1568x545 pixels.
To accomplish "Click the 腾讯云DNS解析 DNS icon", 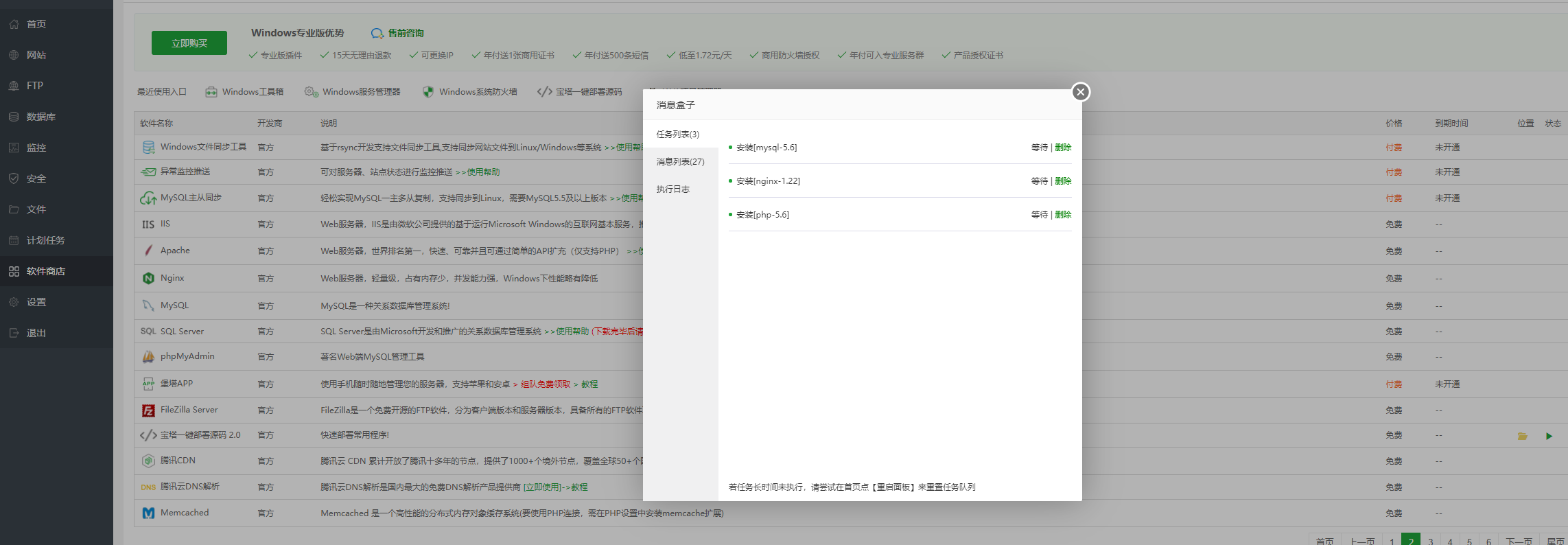I will (148, 487).
